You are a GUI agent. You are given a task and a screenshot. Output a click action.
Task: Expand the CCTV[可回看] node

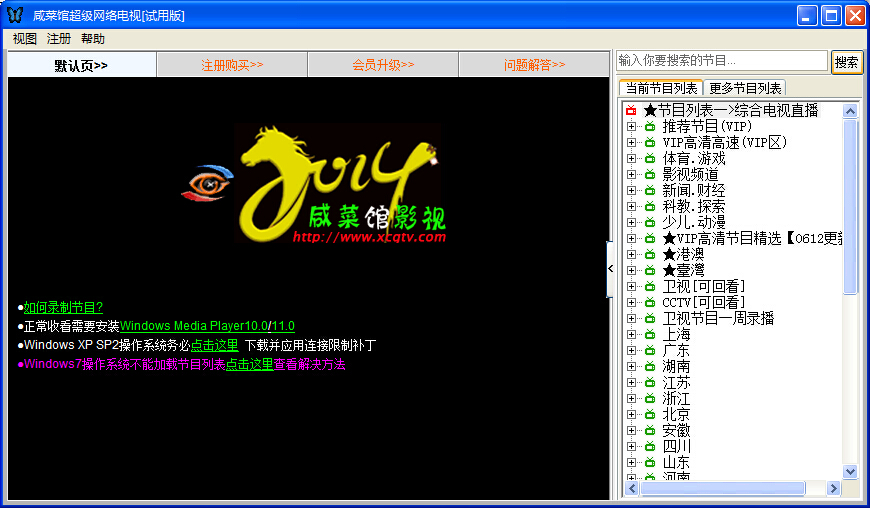[631, 303]
